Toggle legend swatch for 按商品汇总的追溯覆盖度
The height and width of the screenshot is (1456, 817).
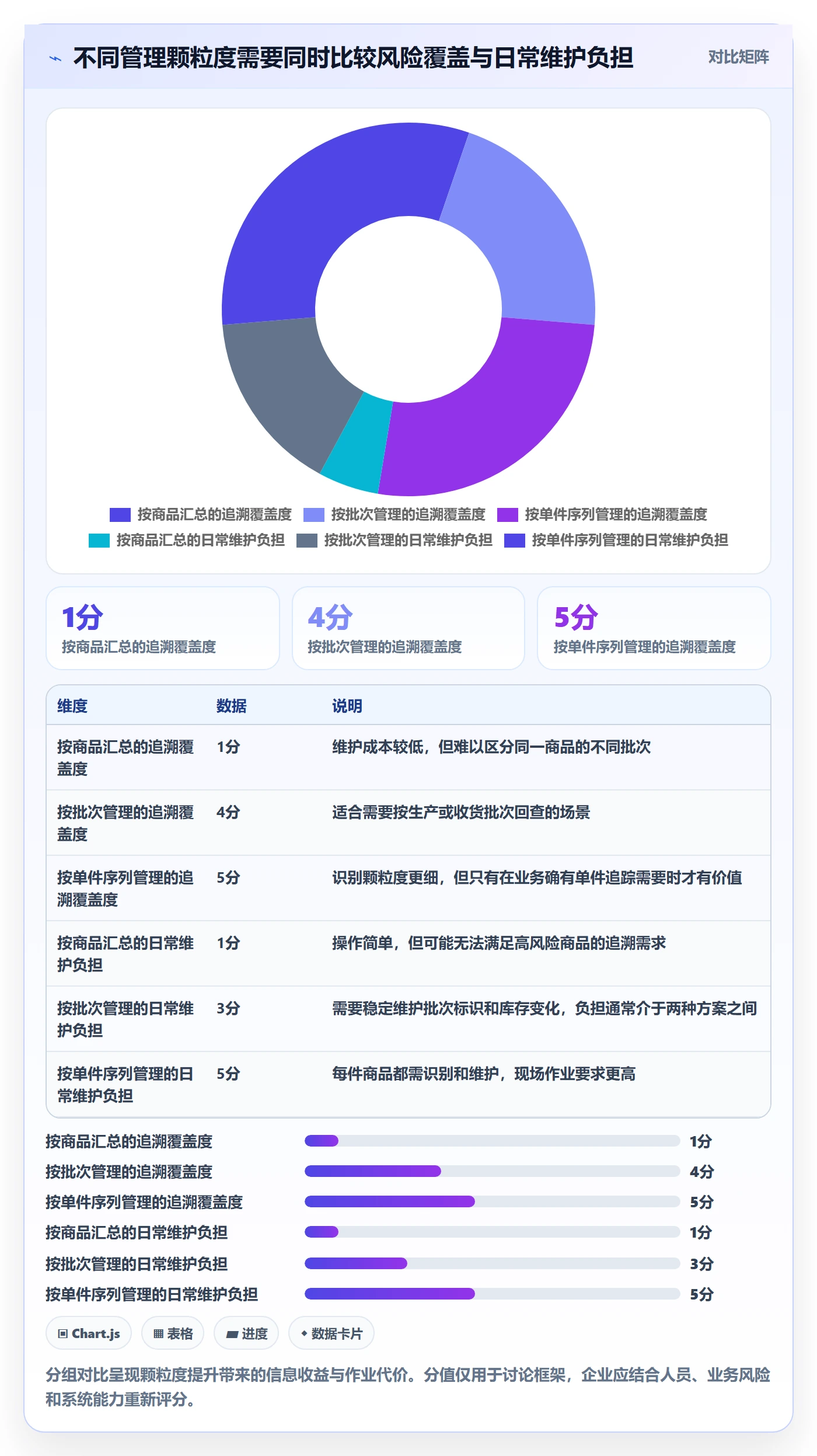coord(120,514)
